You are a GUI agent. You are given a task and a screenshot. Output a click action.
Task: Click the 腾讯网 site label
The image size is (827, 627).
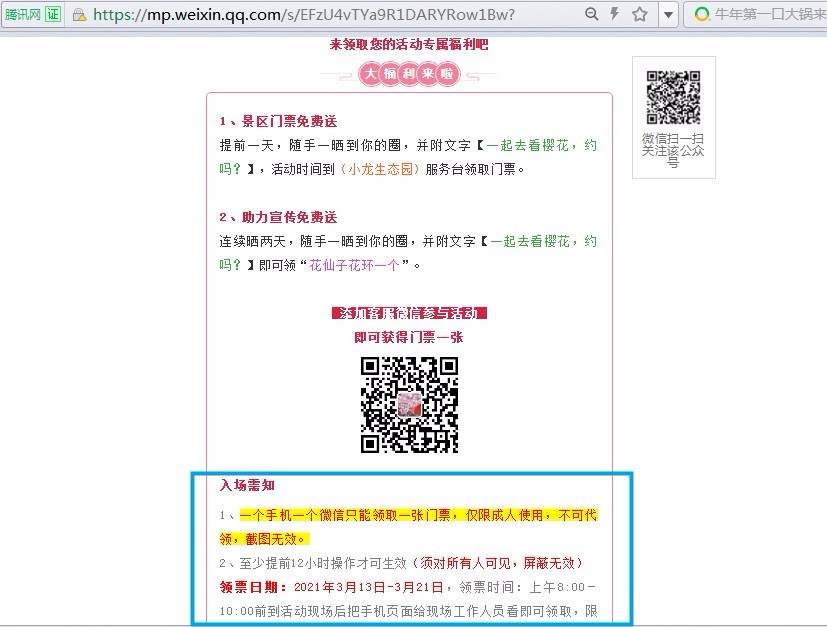coord(23,14)
